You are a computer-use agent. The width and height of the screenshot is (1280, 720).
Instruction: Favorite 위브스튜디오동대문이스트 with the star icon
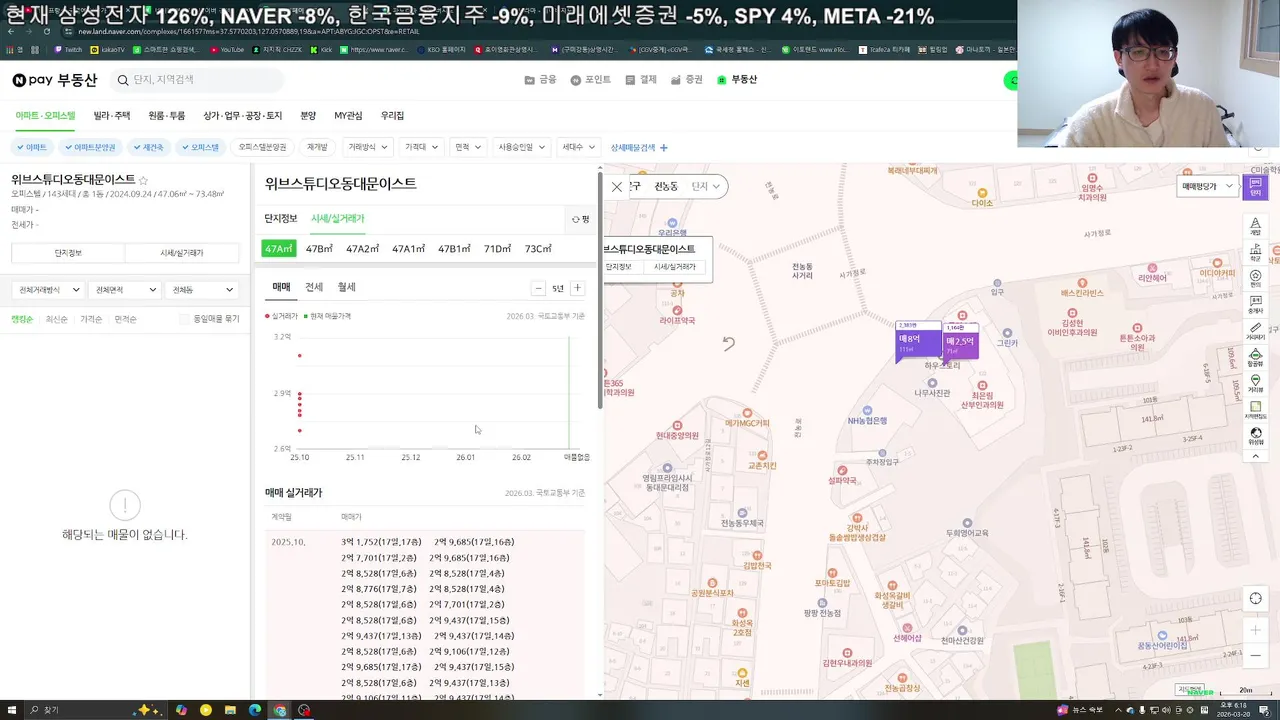tap(144, 180)
